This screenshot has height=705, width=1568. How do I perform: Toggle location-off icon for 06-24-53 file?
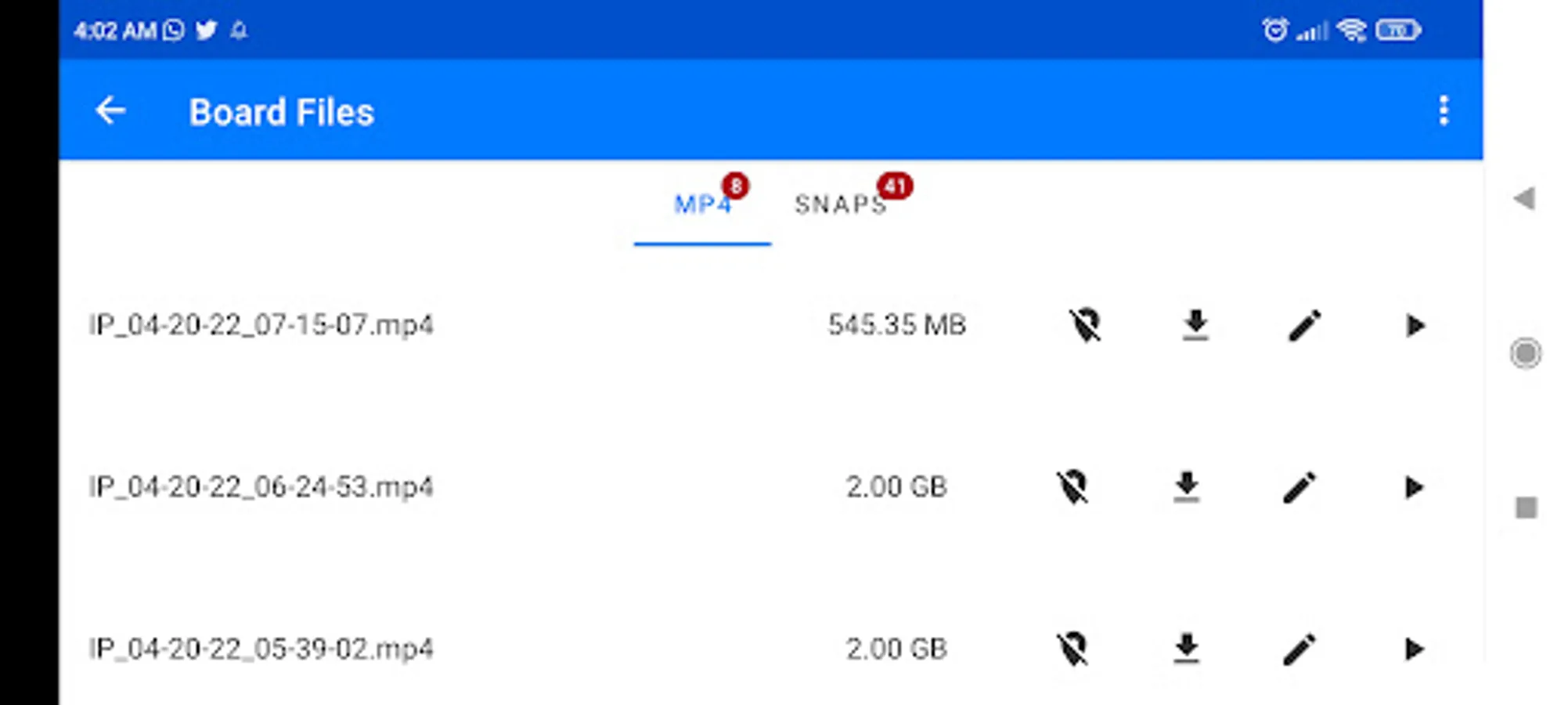(x=1072, y=487)
